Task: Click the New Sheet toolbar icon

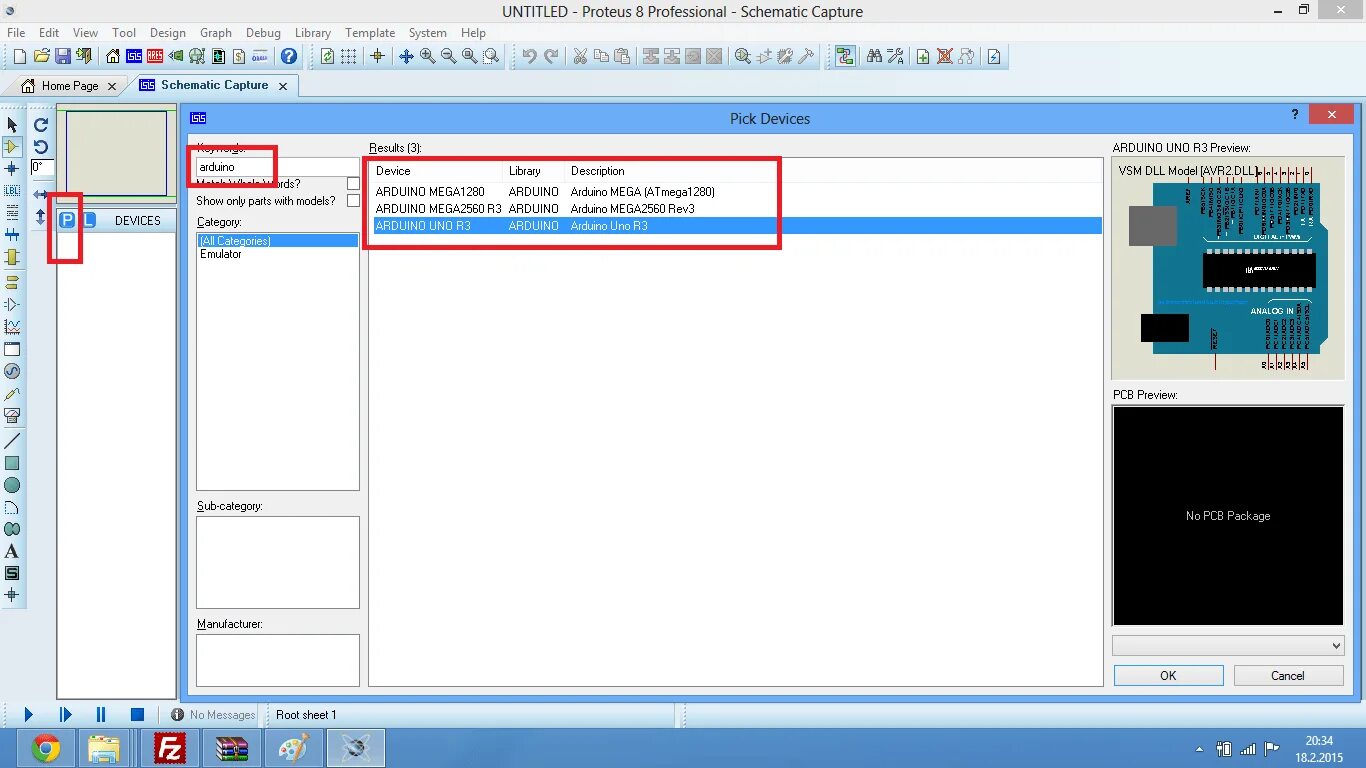Action: pos(923,56)
